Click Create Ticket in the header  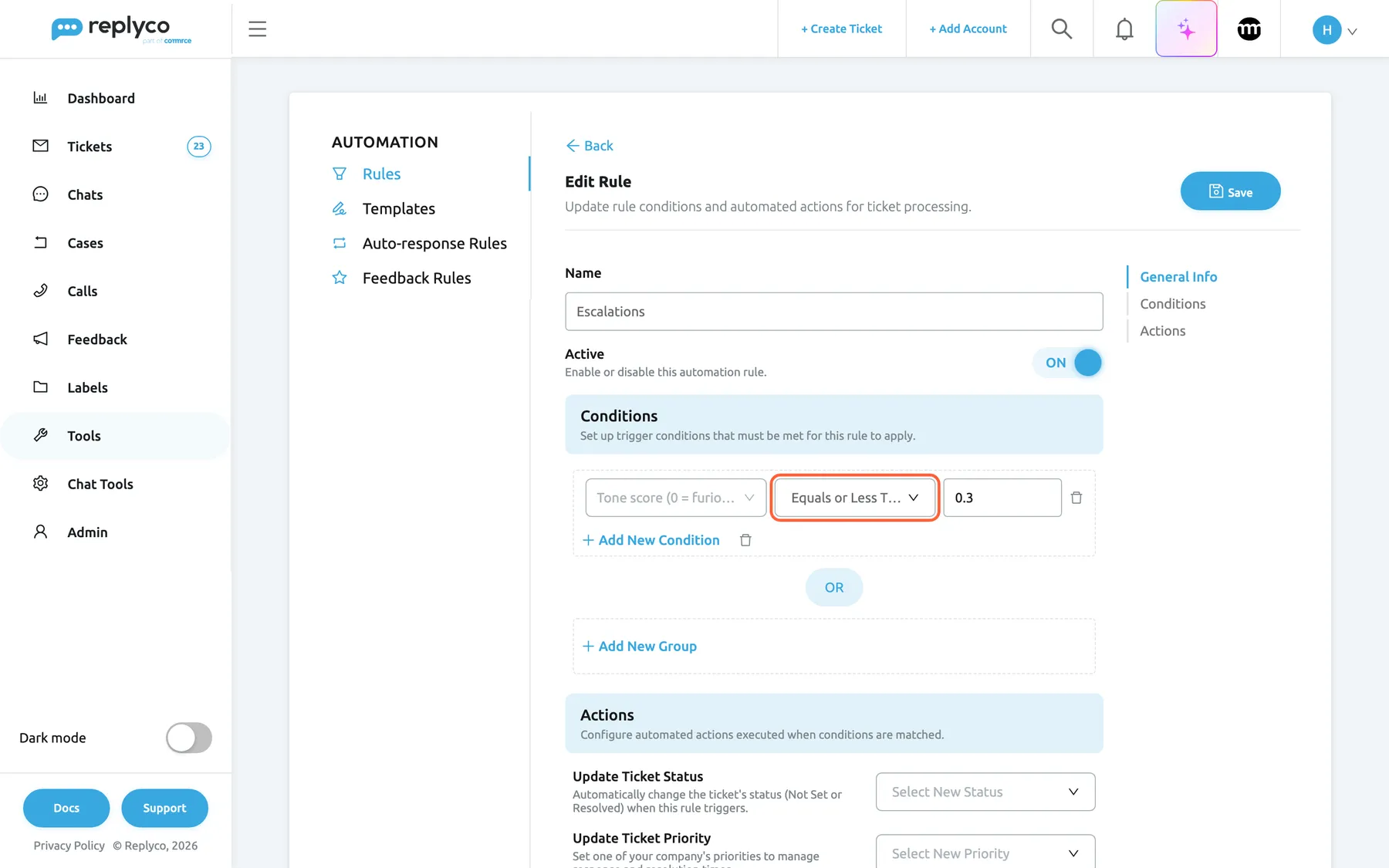[x=842, y=29]
